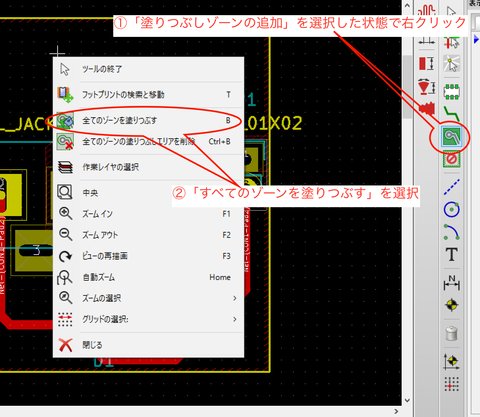
Task: Select the Add dimension tool
Action: [x=452, y=283]
